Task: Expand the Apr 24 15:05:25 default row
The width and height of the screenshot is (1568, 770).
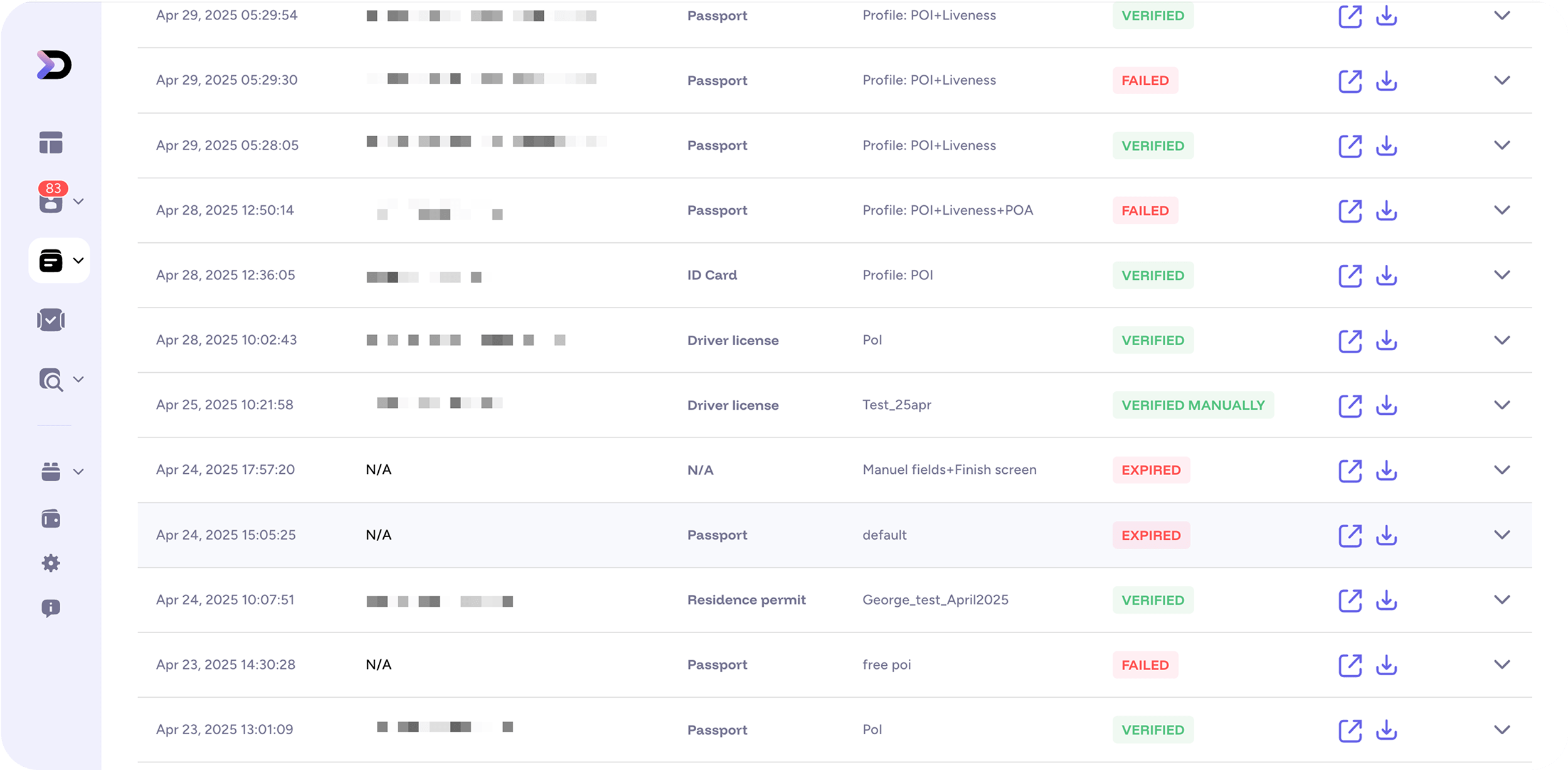Action: click(x=1502, y=535)
